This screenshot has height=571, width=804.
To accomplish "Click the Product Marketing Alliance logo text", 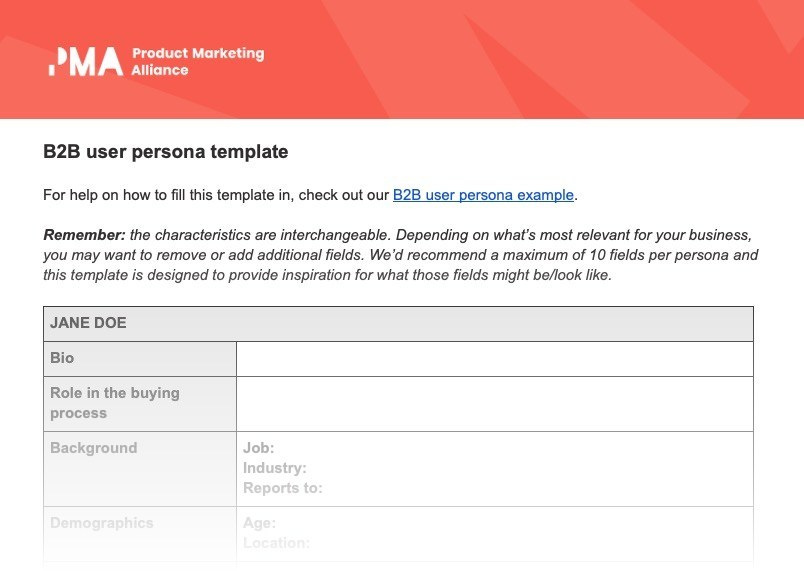I will (198, 62).
